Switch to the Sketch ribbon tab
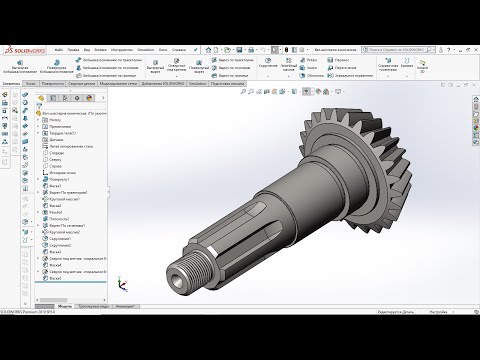The image size is (480, 360). (31, 83)
